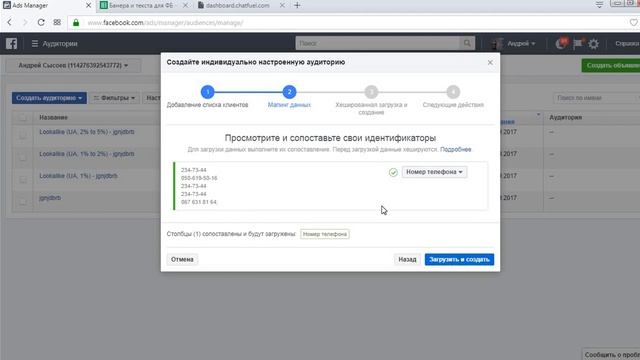Open the Номер телефона dropdown

434,172
